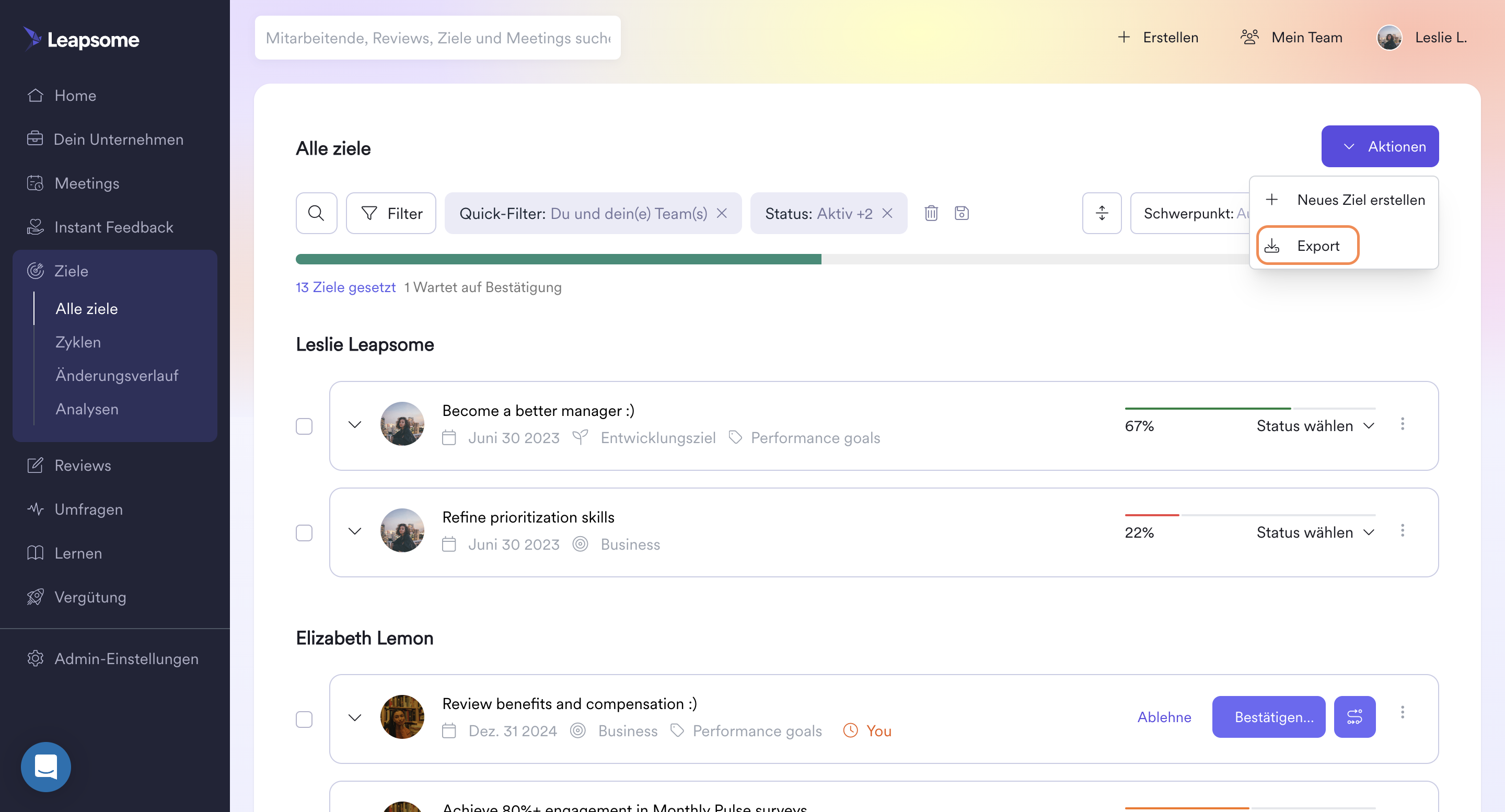The image size is (1505, 812).
Task: Remove the Quick-Filter chip
Action: pyautogui.click(x=722, y=213)
